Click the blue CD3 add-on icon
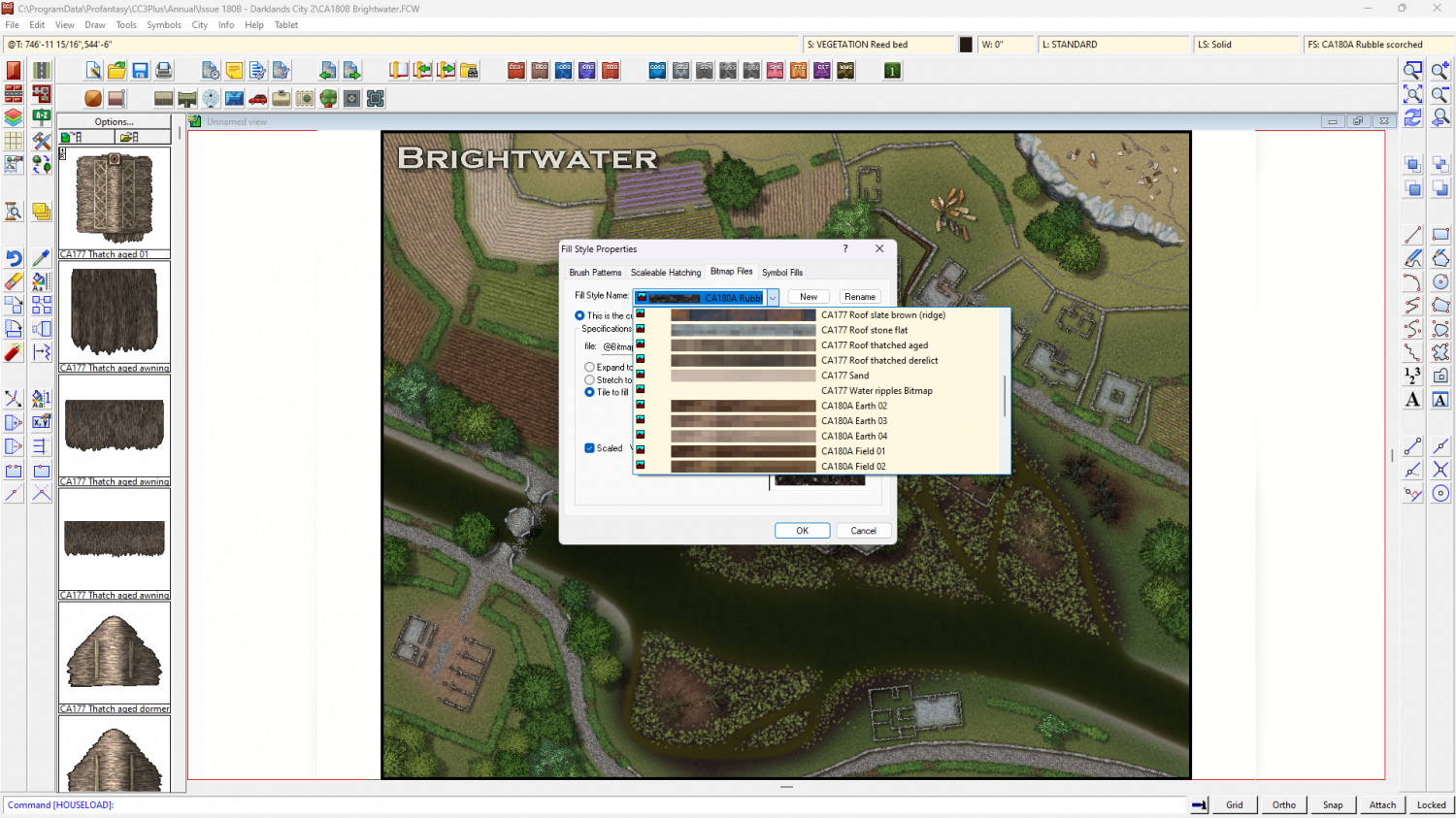This screenshot has height=818, width=1456. (x=563, y=71)
